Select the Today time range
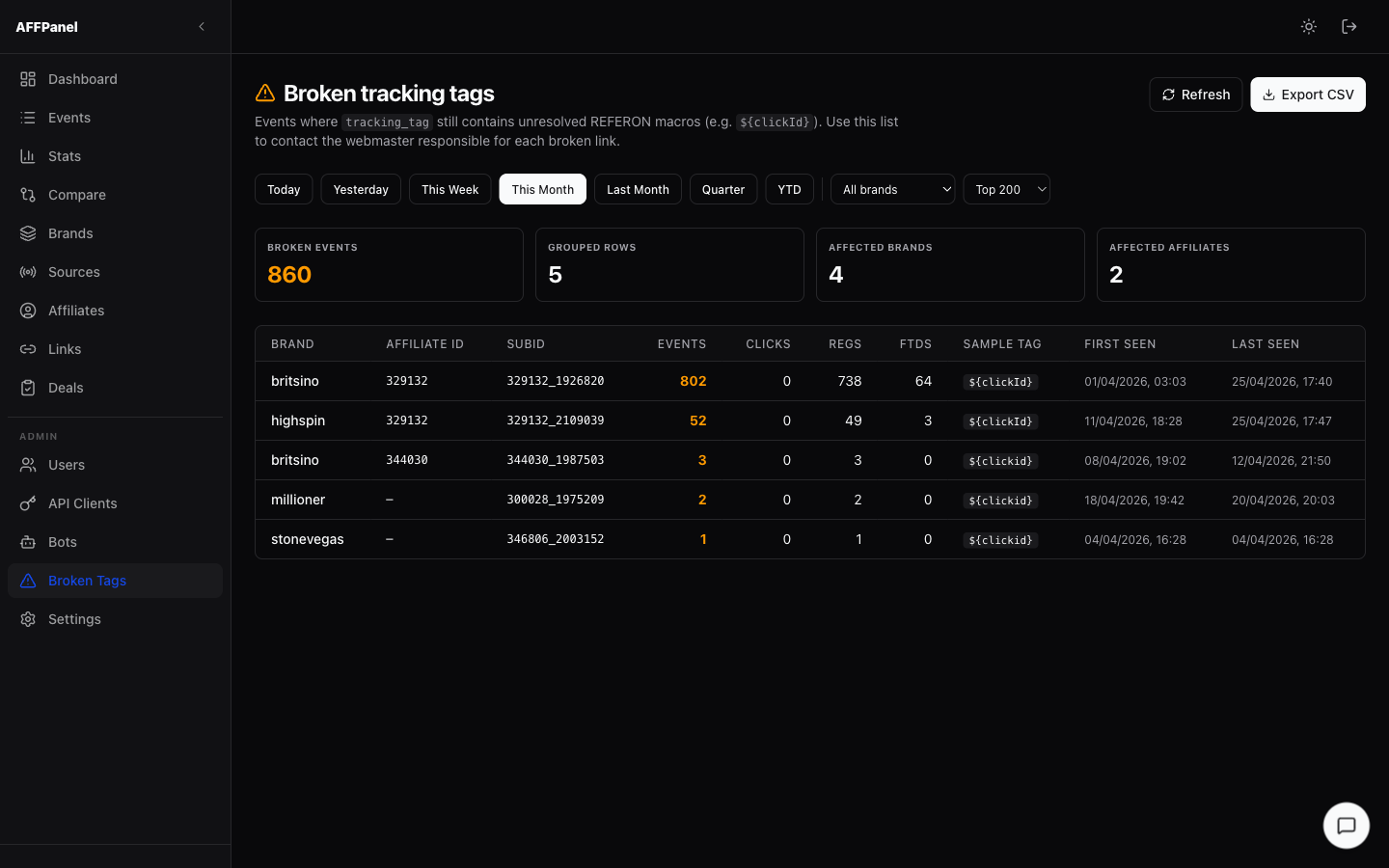Screen dimensions: 1389x868 tap(284, 189)
